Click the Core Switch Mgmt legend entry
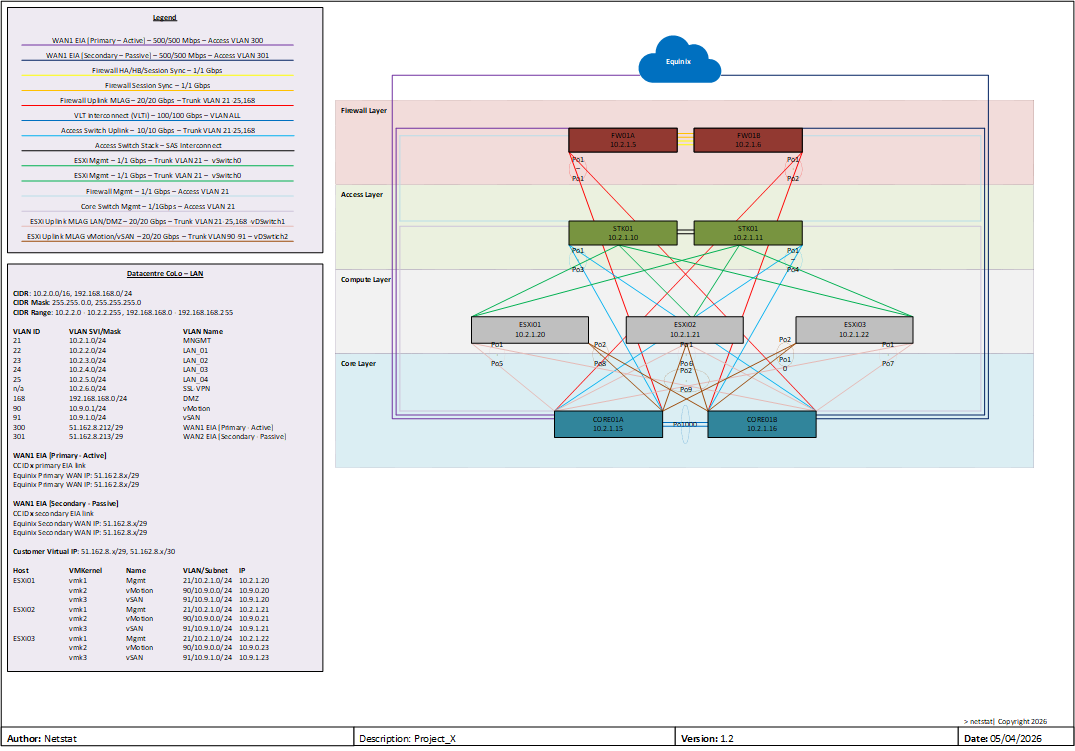 (158, 206)
